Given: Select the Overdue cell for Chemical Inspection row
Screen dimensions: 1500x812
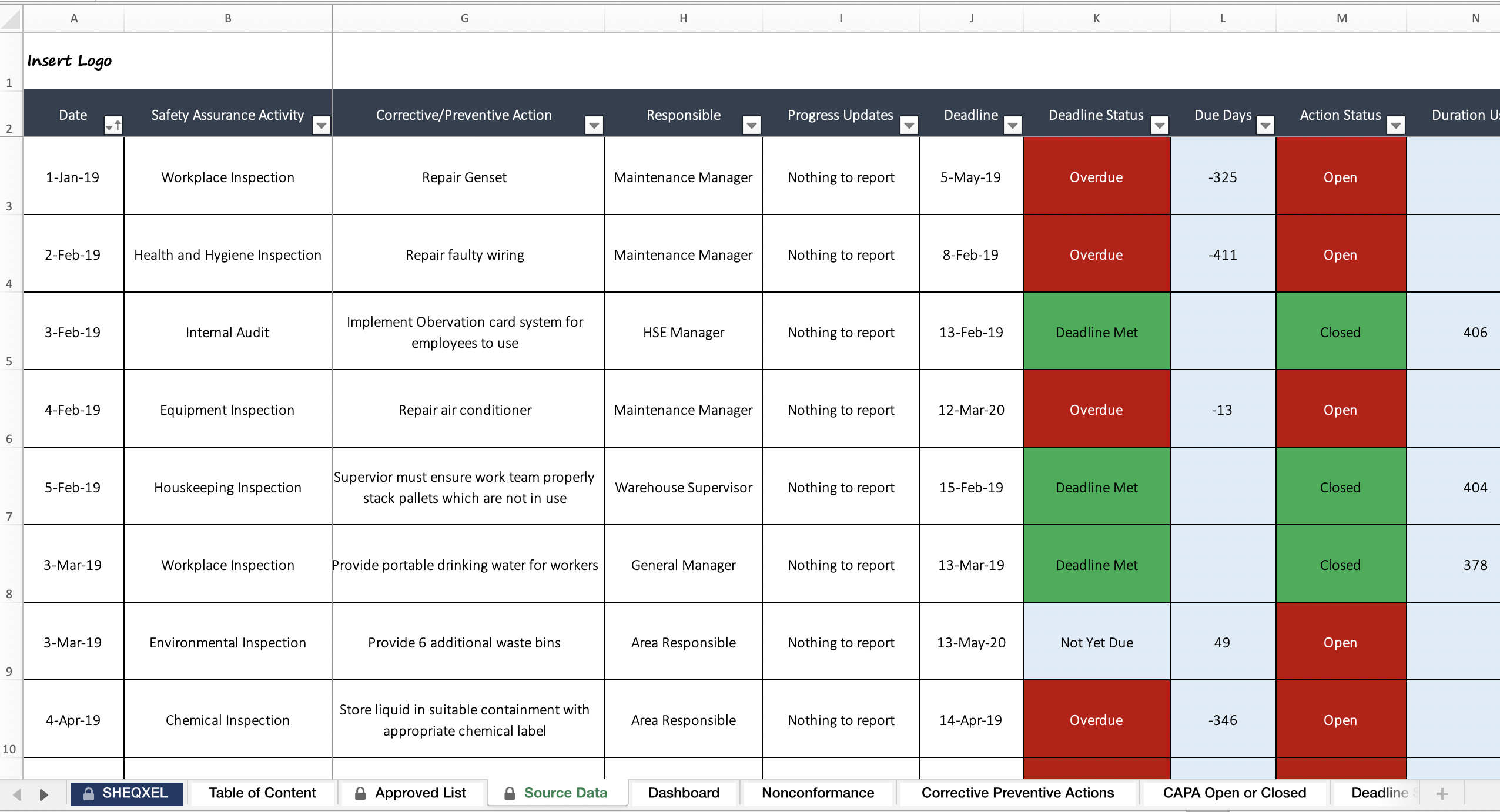Looking at the screenshot, I should 1096,720.
